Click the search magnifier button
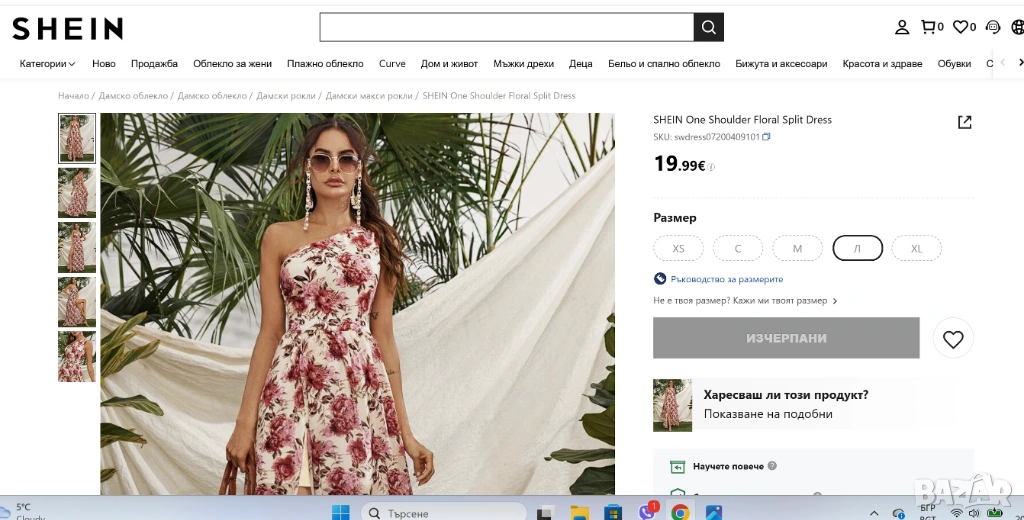Viewport: 1024px width, 520px height. [709, 27]
